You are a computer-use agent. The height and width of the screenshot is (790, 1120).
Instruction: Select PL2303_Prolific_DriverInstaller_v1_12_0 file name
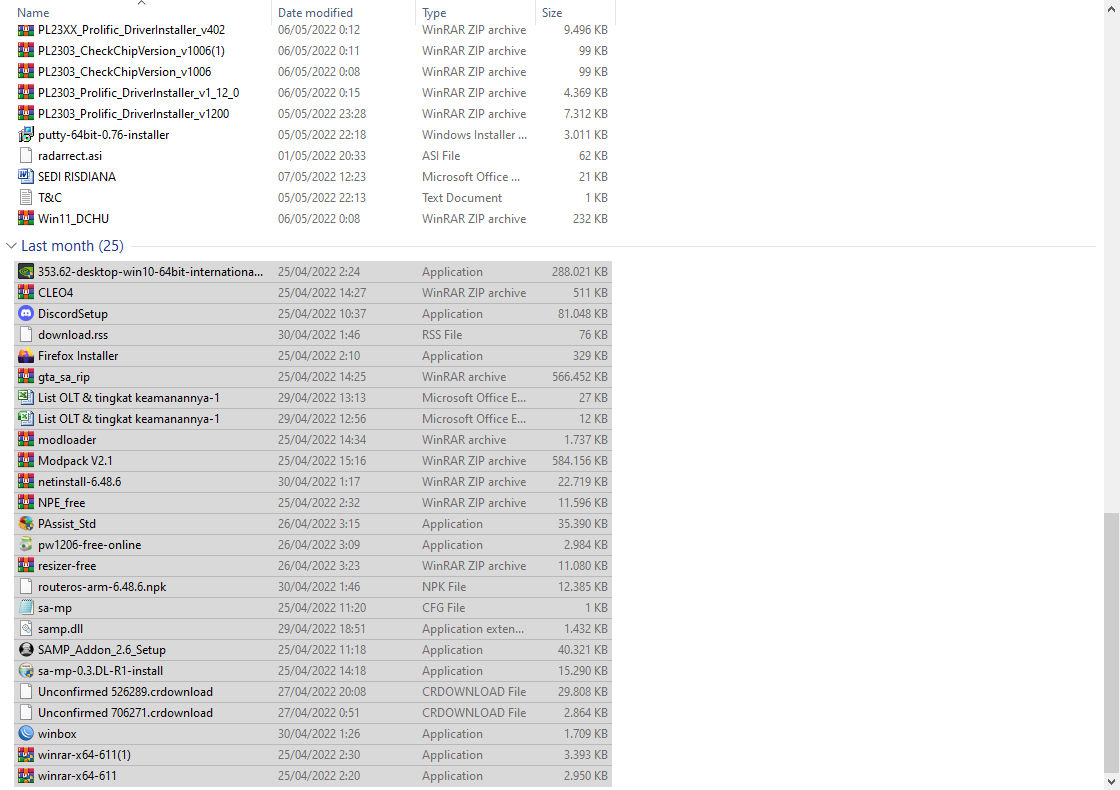(x=139, y=93)
